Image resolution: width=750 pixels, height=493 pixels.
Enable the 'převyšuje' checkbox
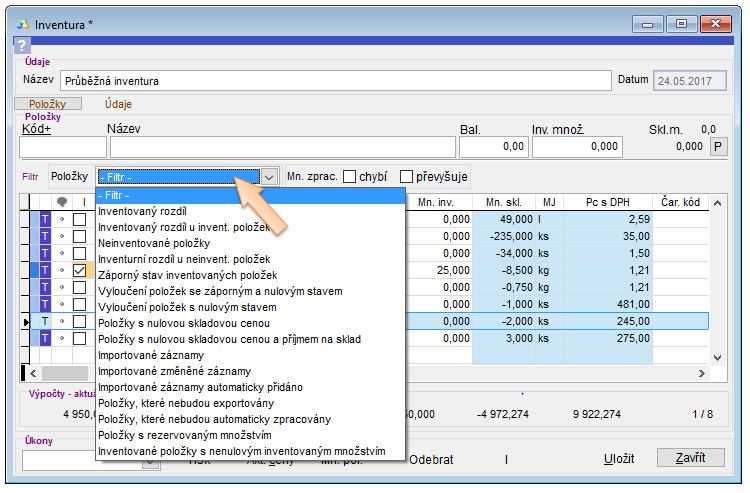tap(407, 177)
